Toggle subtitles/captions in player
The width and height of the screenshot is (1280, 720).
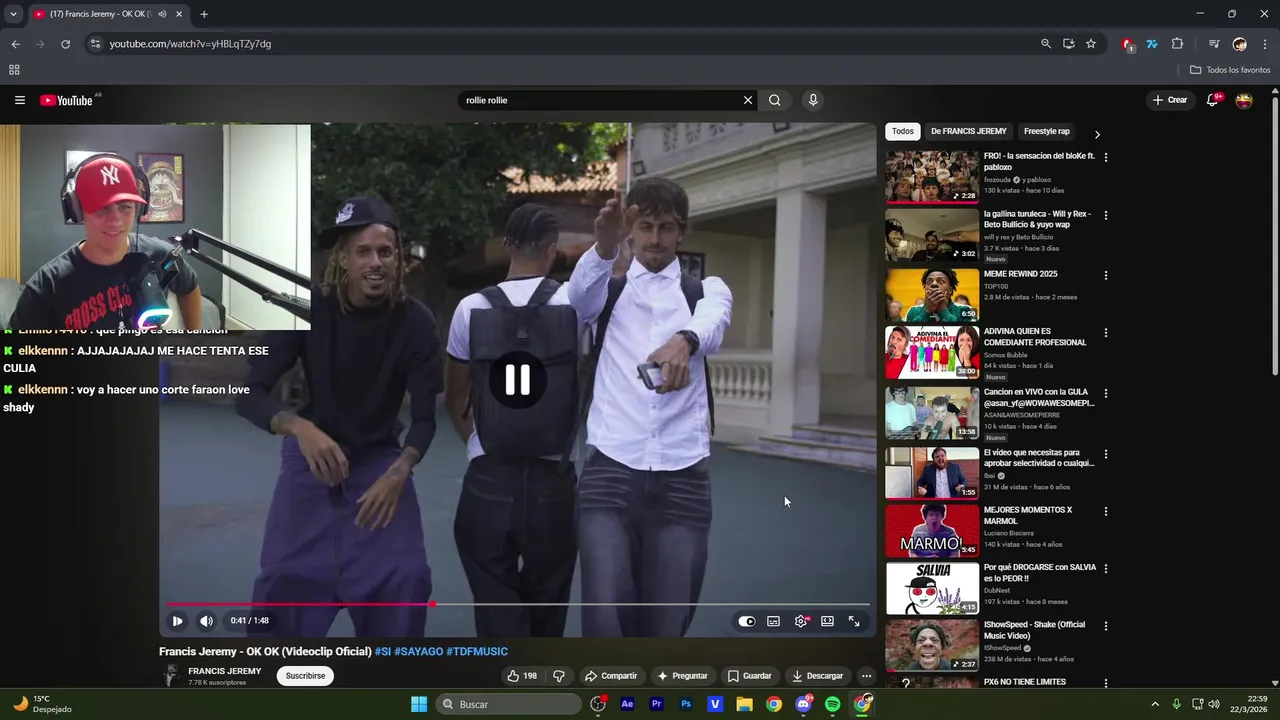tap(773, 621)
